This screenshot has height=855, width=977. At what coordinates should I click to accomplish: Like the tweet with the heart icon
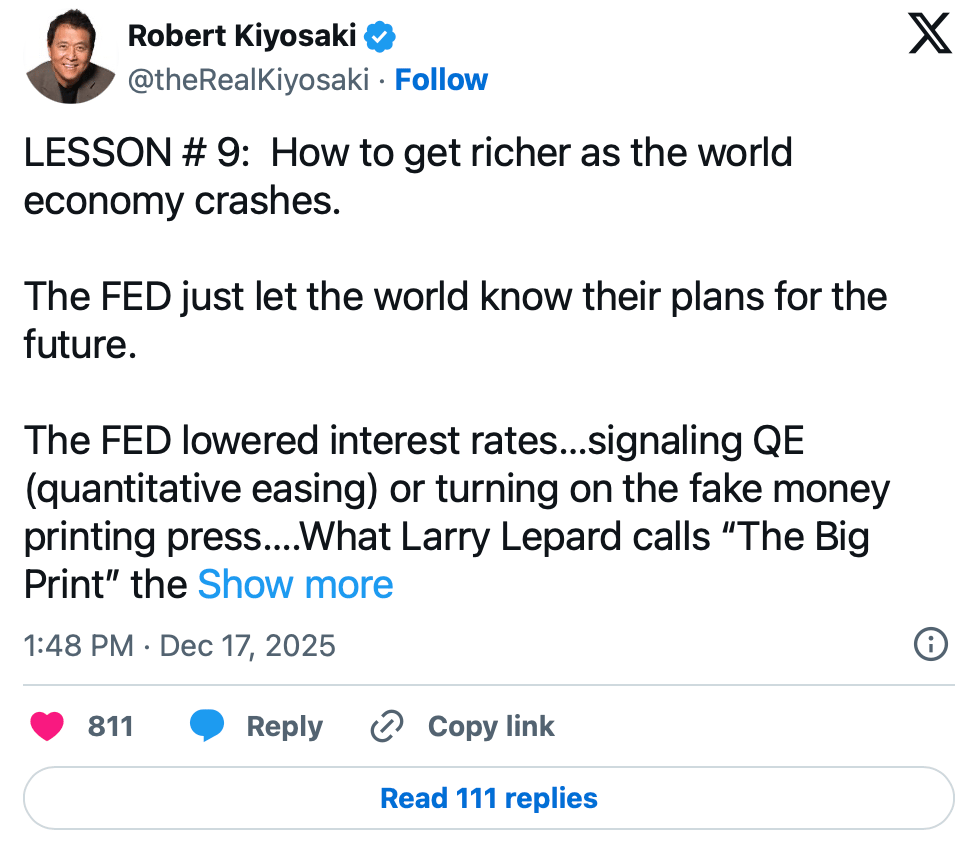(x=47, y=726)
